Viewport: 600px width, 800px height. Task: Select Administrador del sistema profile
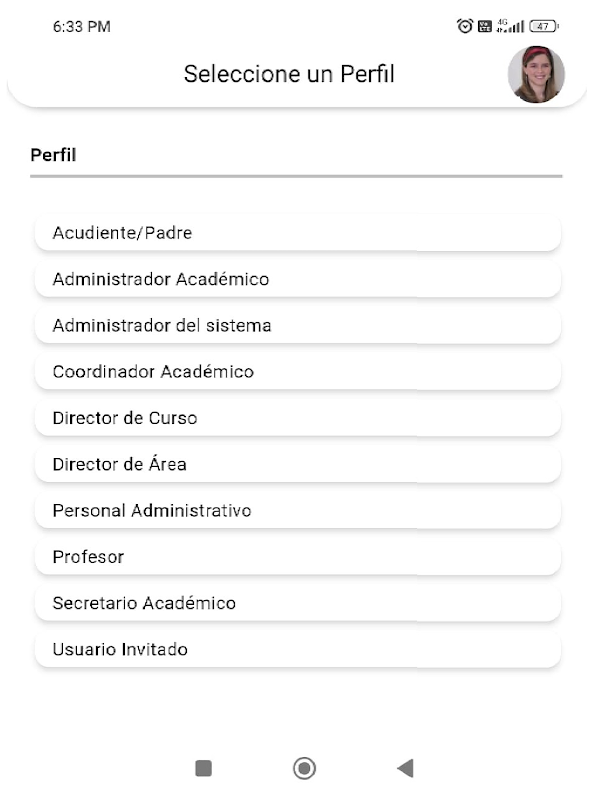pos(298,326)
